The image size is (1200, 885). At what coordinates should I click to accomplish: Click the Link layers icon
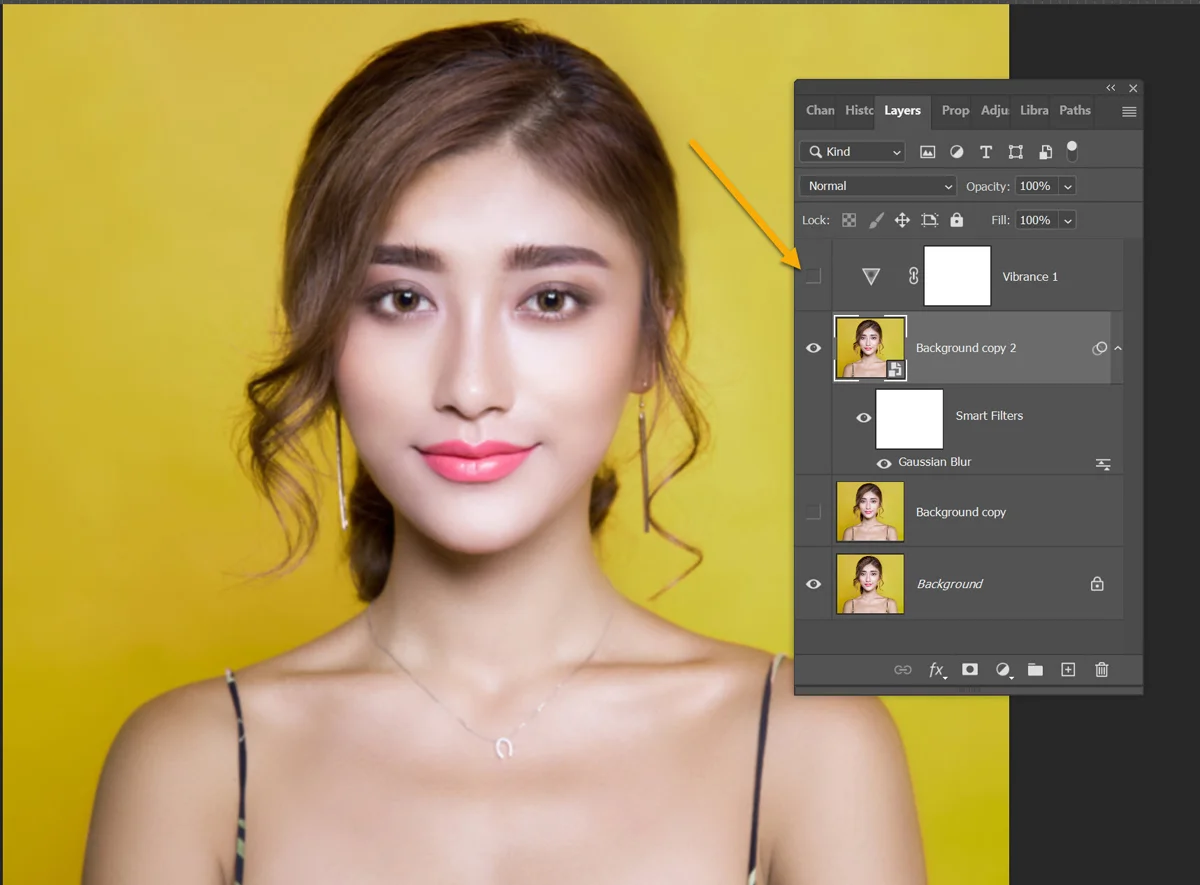[x=902, y=670]
